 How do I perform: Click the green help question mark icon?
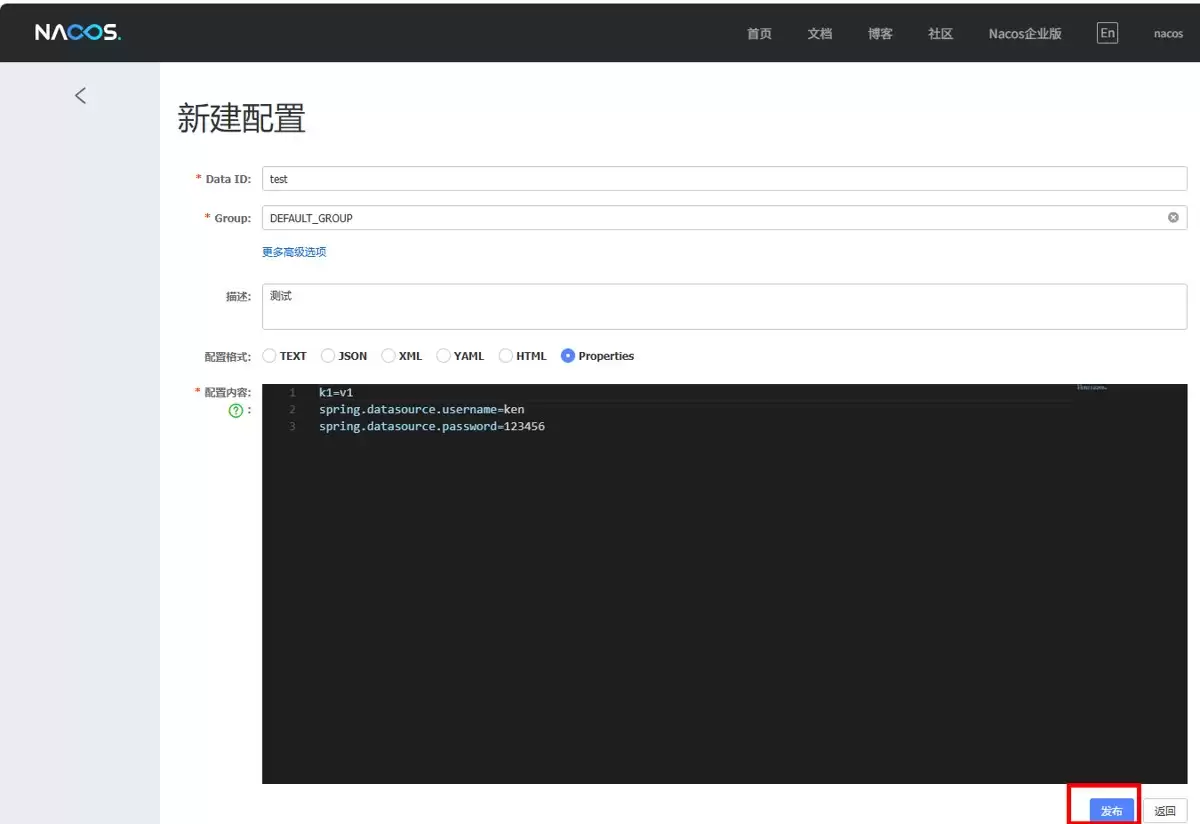click(x=236, y=410)
